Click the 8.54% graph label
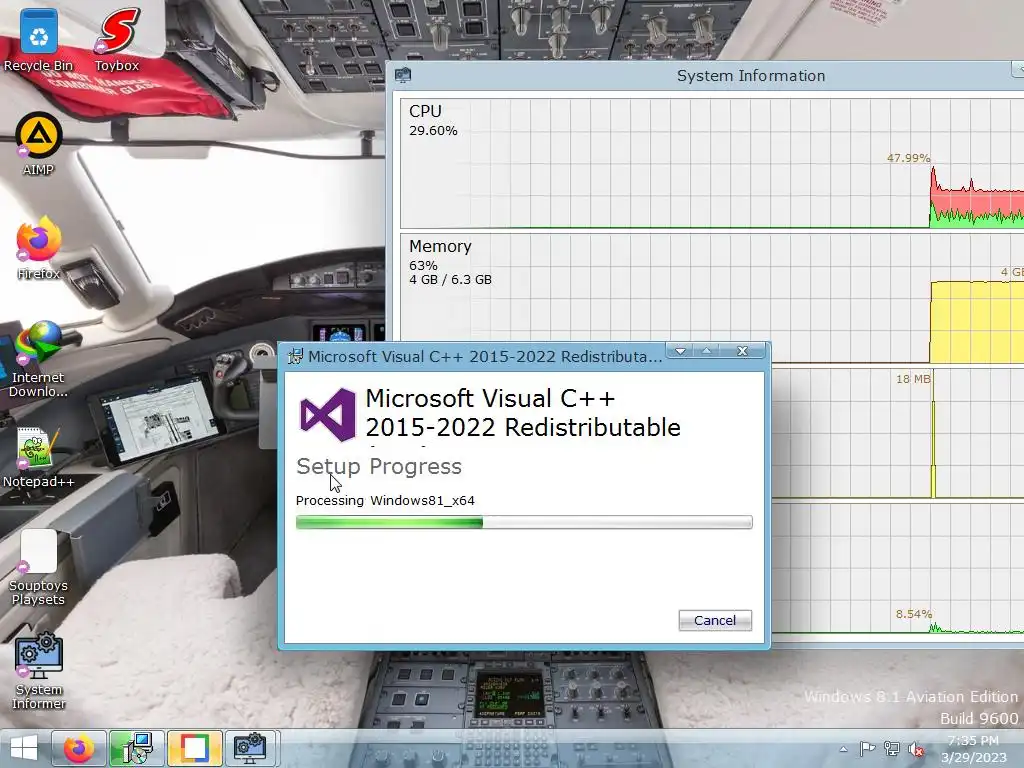This screenshot has height=768, width=1024. tap(914, 614)
